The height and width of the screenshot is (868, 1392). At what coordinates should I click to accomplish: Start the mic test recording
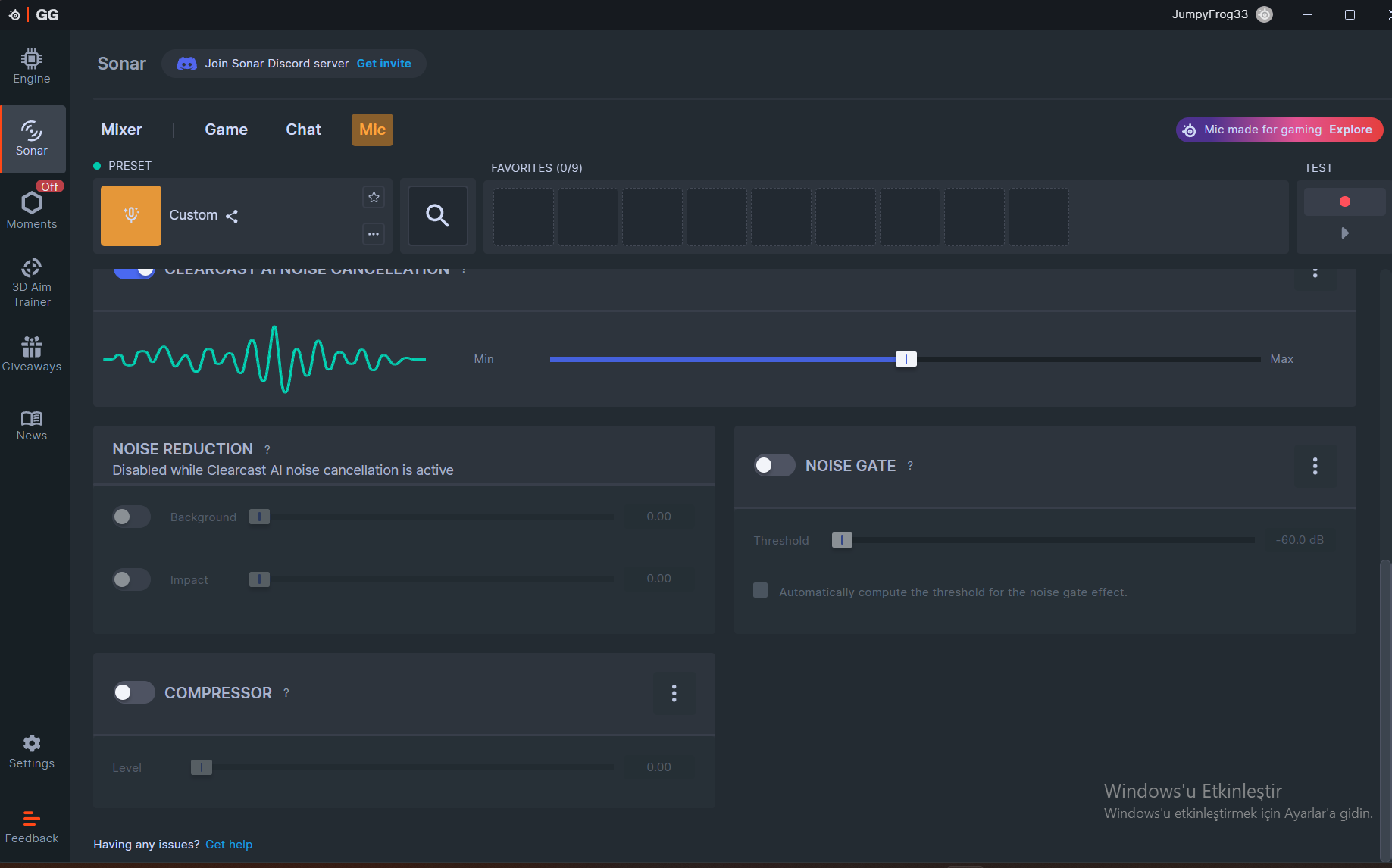tap(1344, 201)
